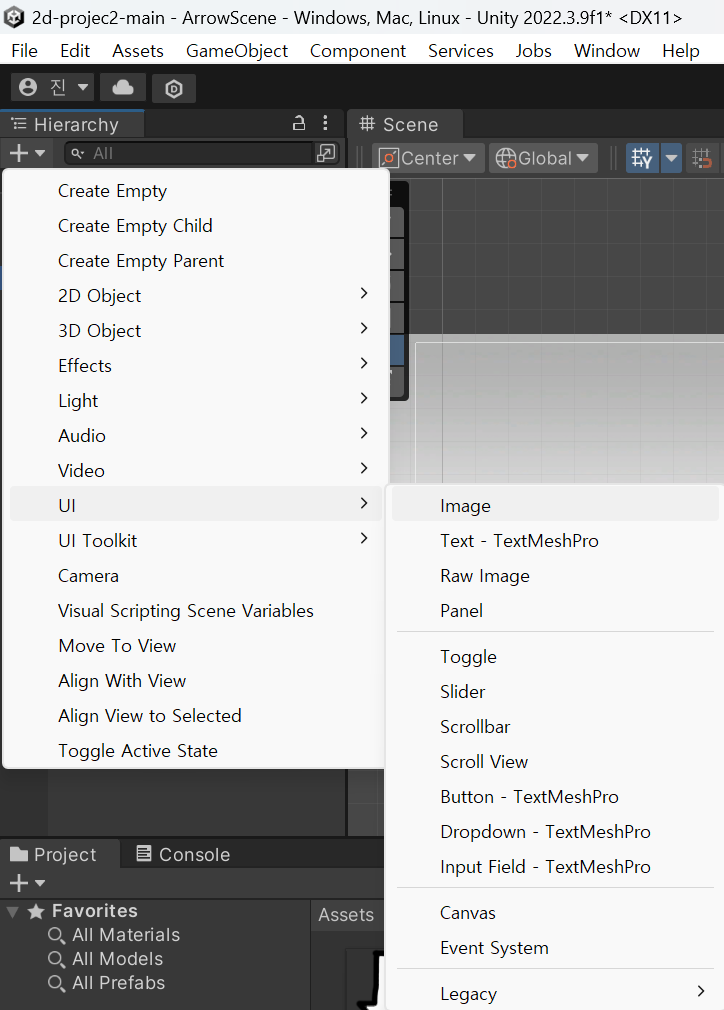
Task: Open the cloud services icon
Action: point(122,87)
